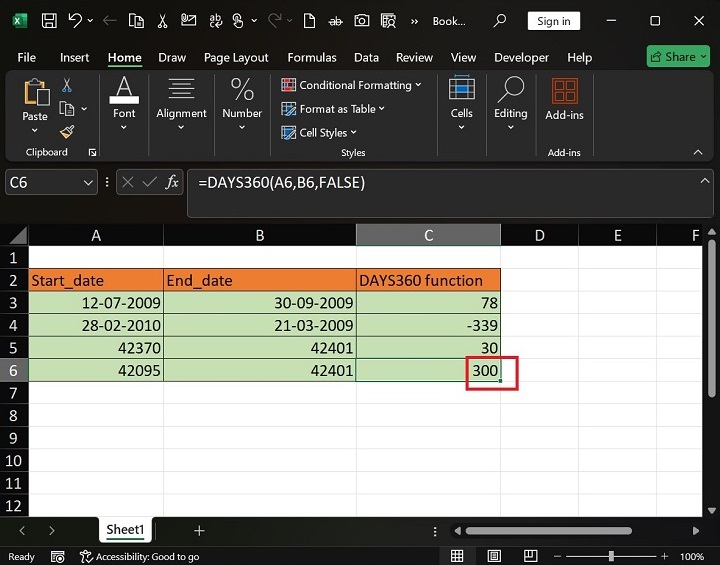The image size is (720, 565).
Task: Click the camera icon in quick access toolbar
Action: (360, 21)
